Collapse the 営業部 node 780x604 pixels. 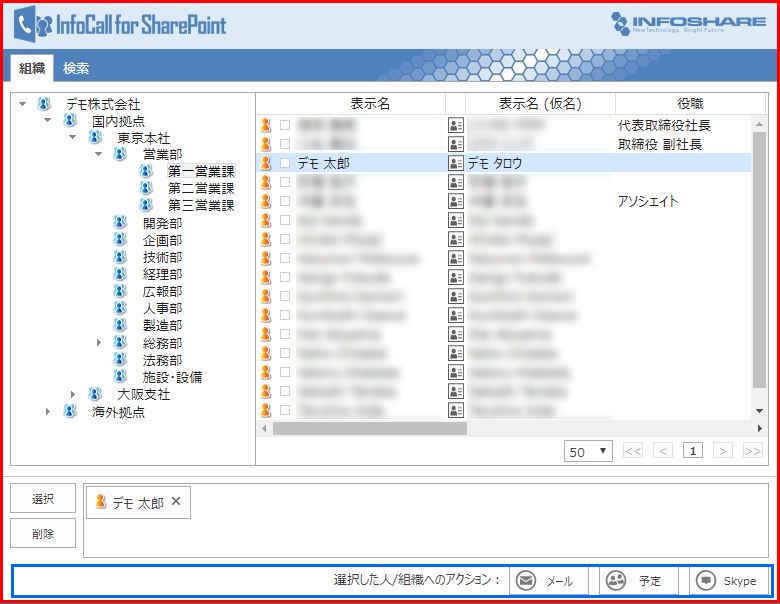click(98, 154)
